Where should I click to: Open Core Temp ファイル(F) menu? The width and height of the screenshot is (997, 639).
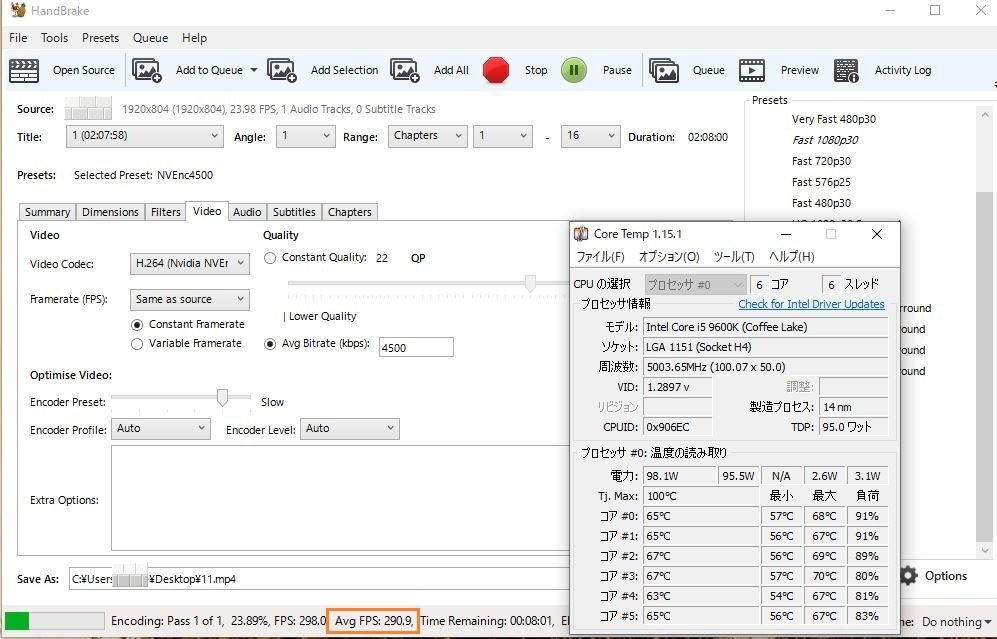(600, 257)
